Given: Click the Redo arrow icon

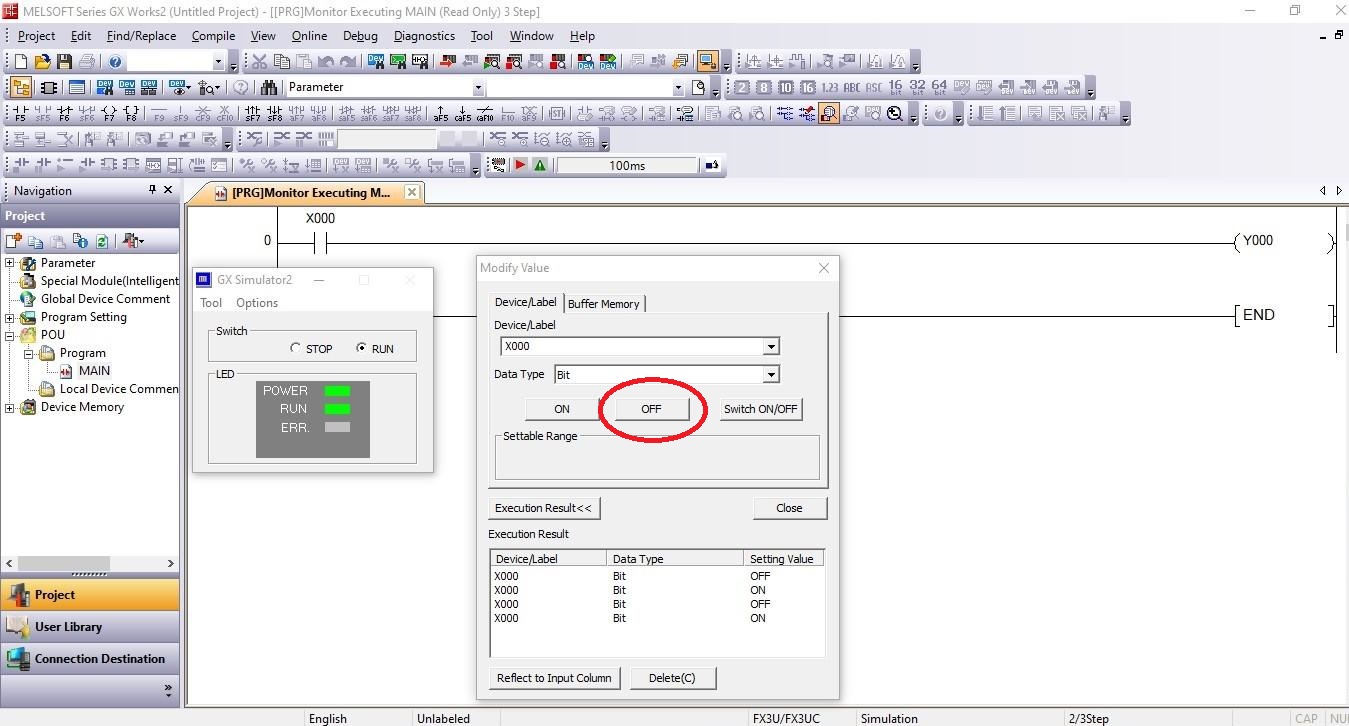Looking at the screenshot, I should click(347, 62).
